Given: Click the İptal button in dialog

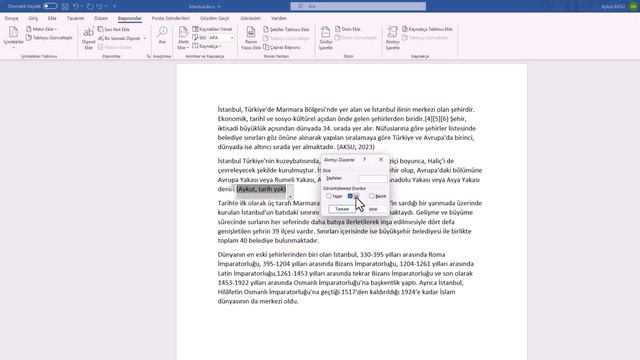Looking at the screenshot, I should coord(373,209).
